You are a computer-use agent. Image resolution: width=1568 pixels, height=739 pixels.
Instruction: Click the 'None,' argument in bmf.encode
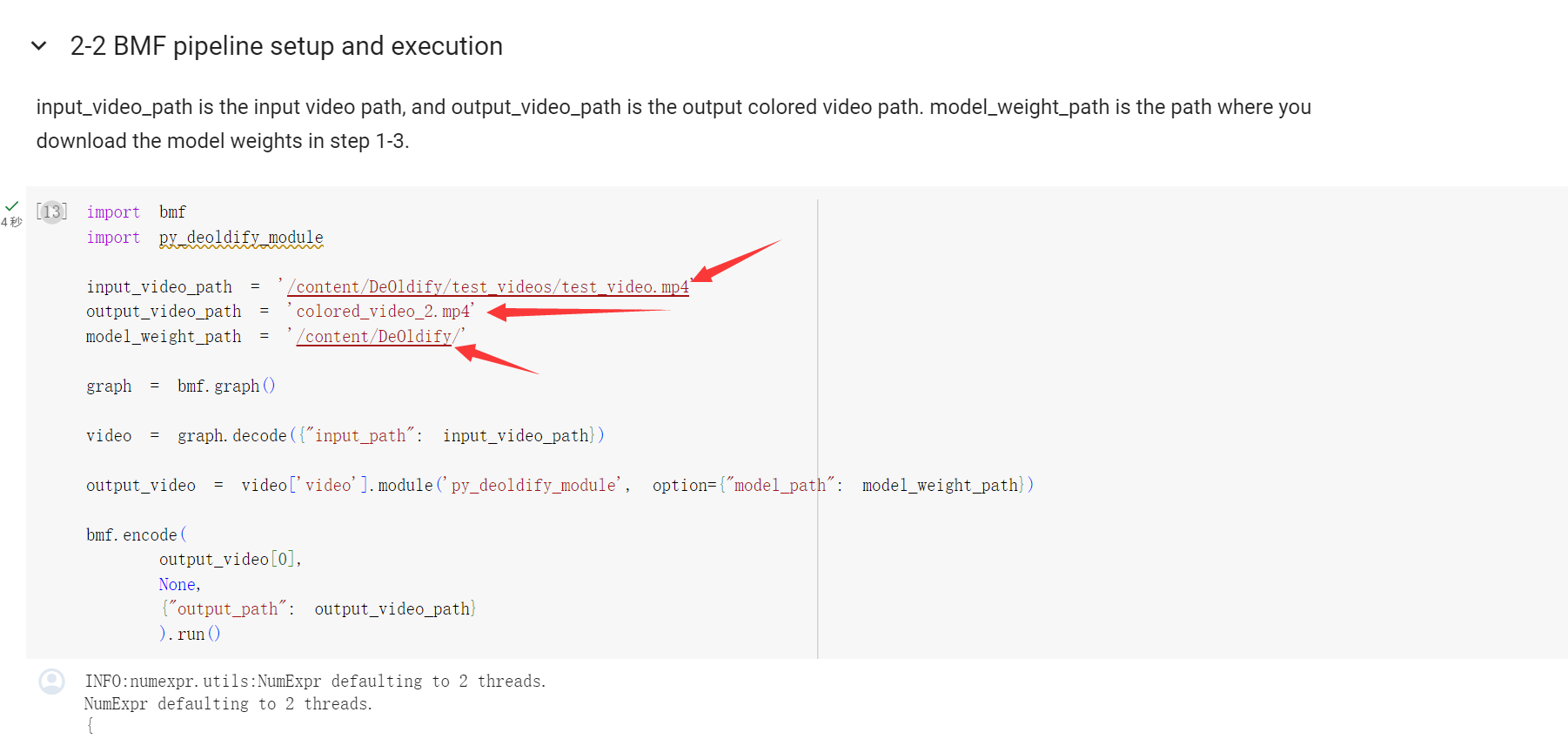click(x=179, y=585)
